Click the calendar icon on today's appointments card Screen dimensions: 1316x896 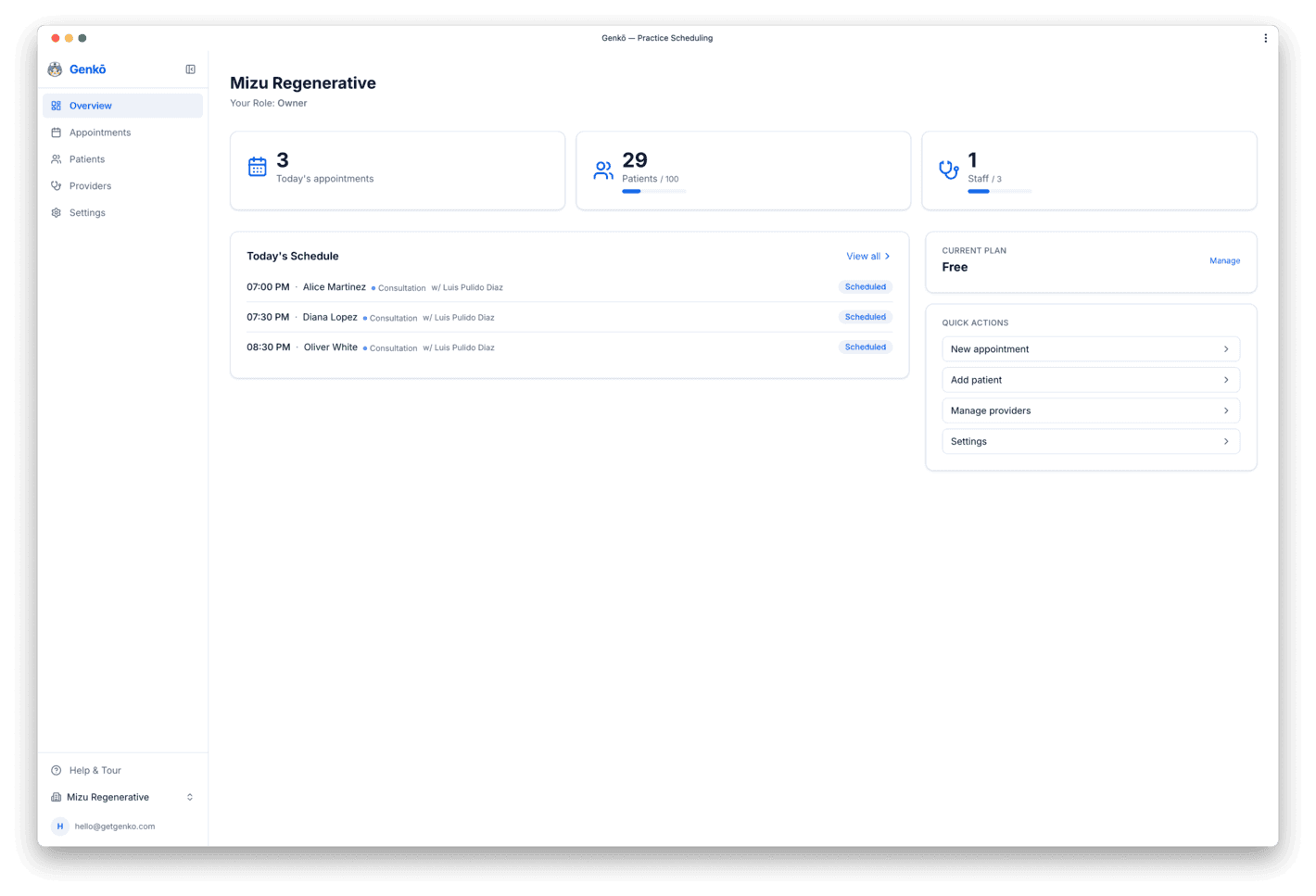pos(257,166)
